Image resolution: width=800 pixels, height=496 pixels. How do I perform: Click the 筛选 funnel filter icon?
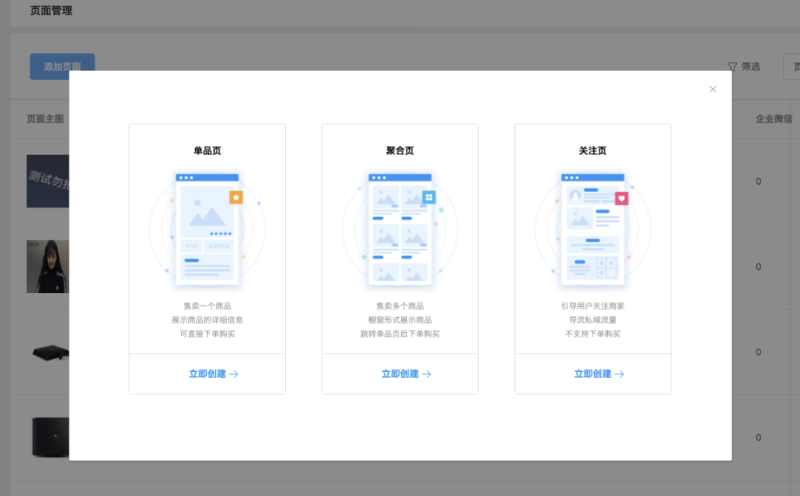[732, 67]
